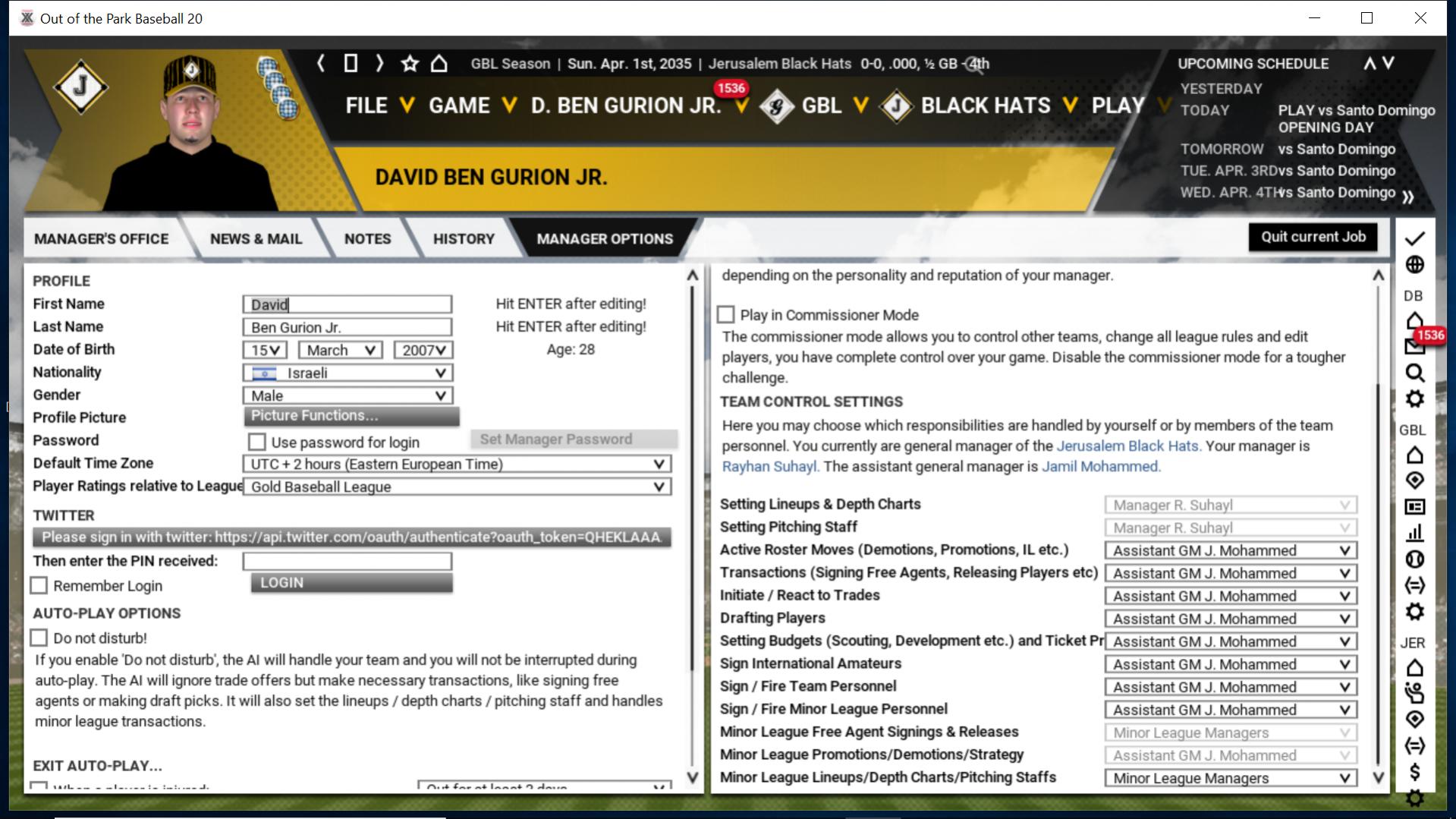Click the star favorites icon
This screenshot has width=1456, height=819.
click(410, 63)
